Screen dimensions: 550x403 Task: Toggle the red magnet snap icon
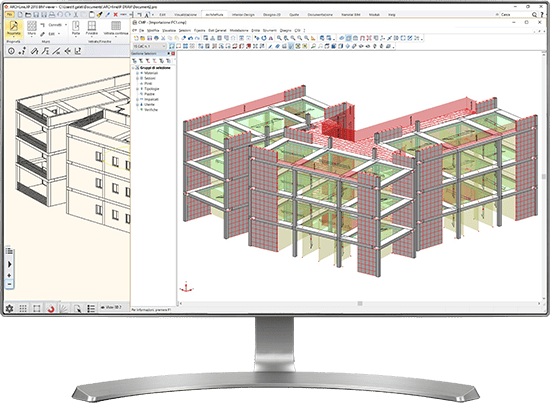coord(51,309)
